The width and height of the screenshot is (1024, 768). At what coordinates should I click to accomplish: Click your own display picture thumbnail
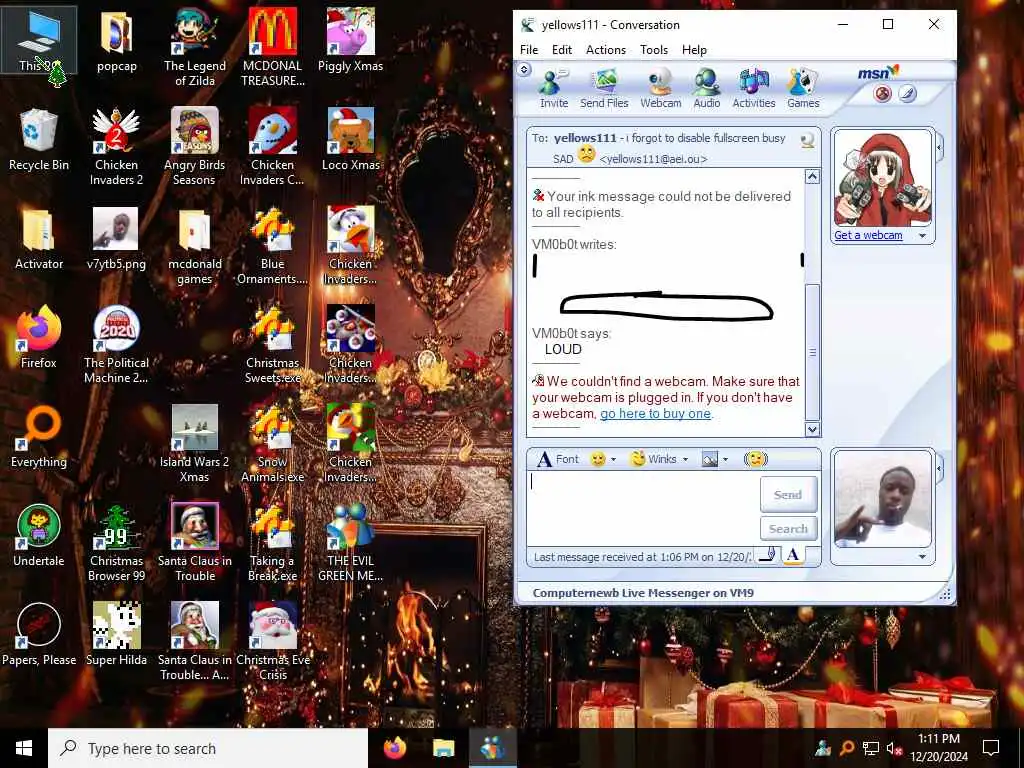[882, 498]
